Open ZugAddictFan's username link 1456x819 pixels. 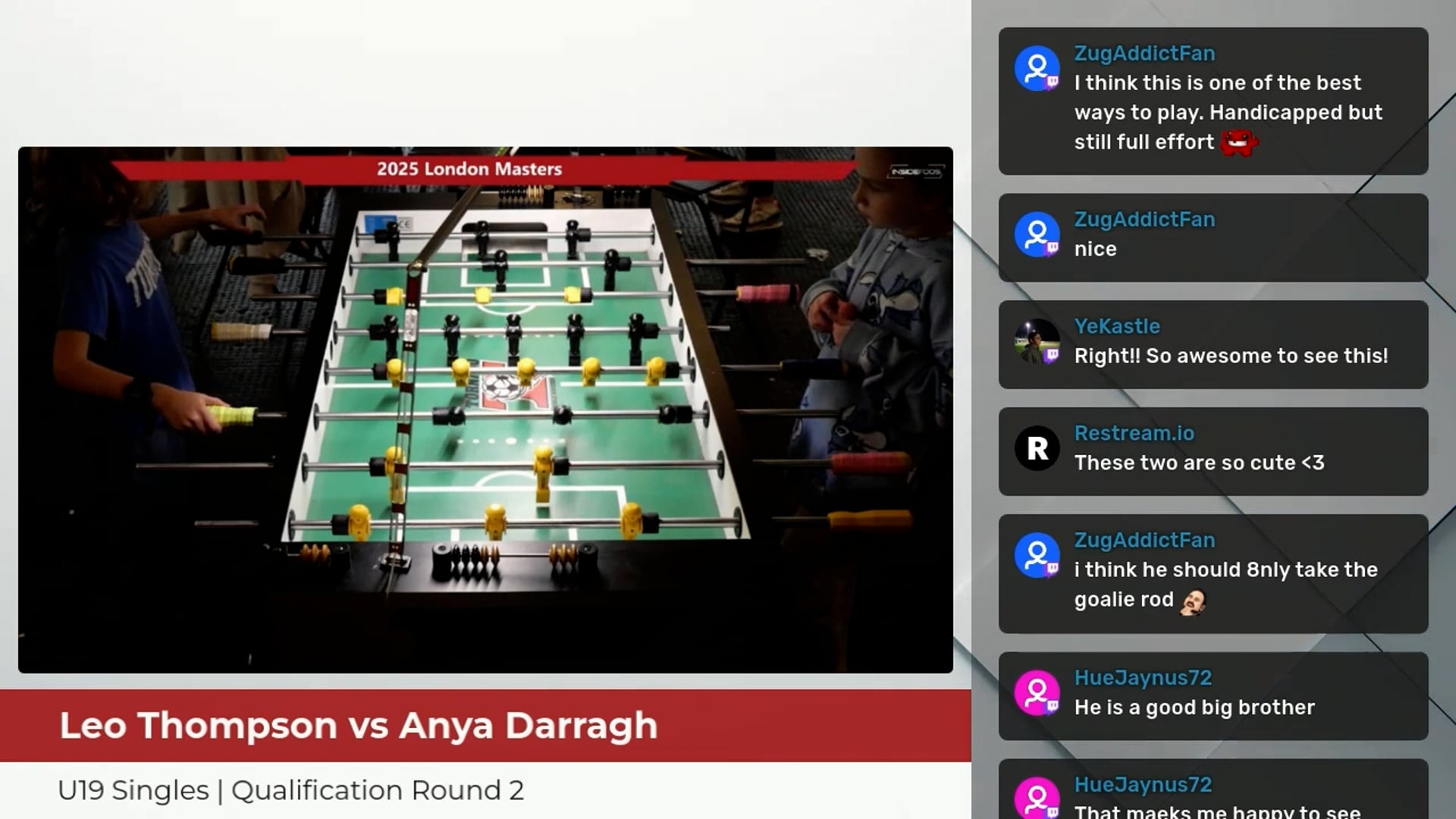(x=1144, y=53)
